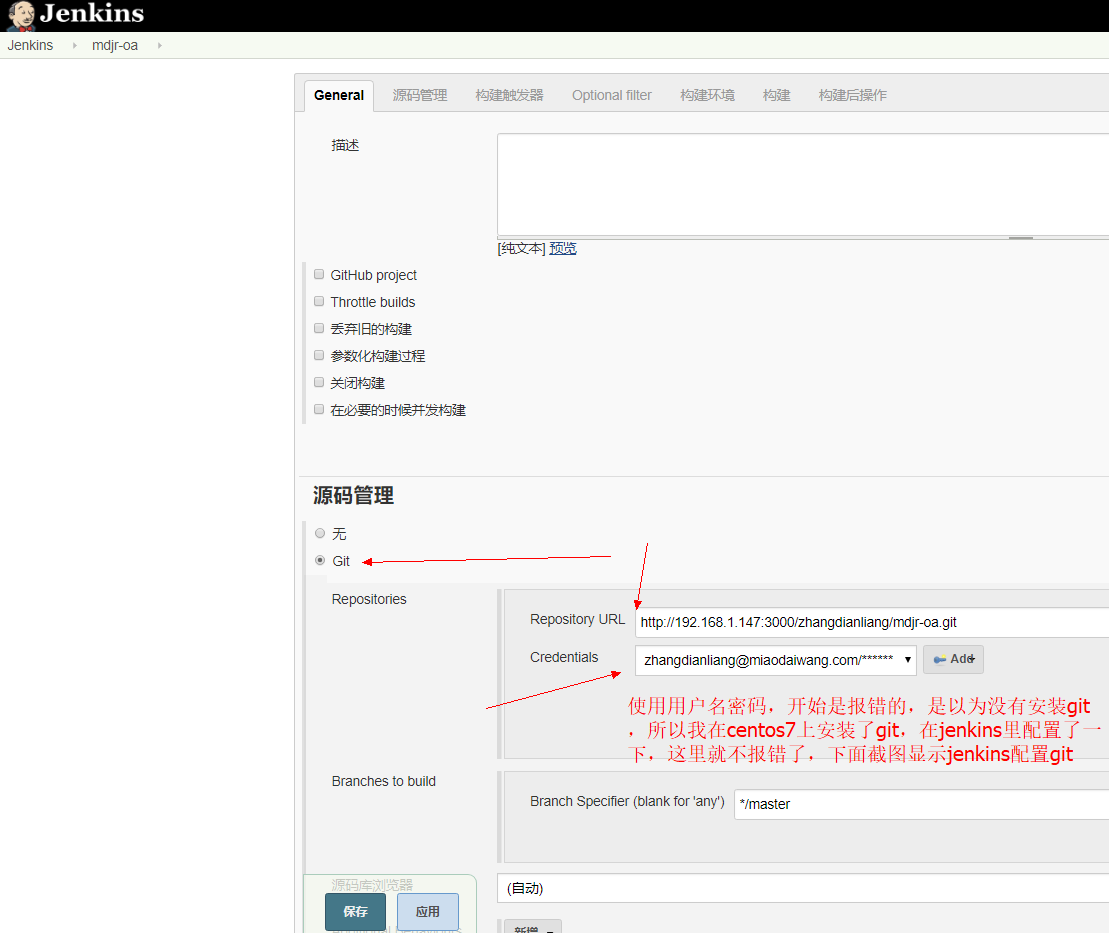Click the 保存 save button
Viewport: 1109px width, 933px height.
coord(356,912)
